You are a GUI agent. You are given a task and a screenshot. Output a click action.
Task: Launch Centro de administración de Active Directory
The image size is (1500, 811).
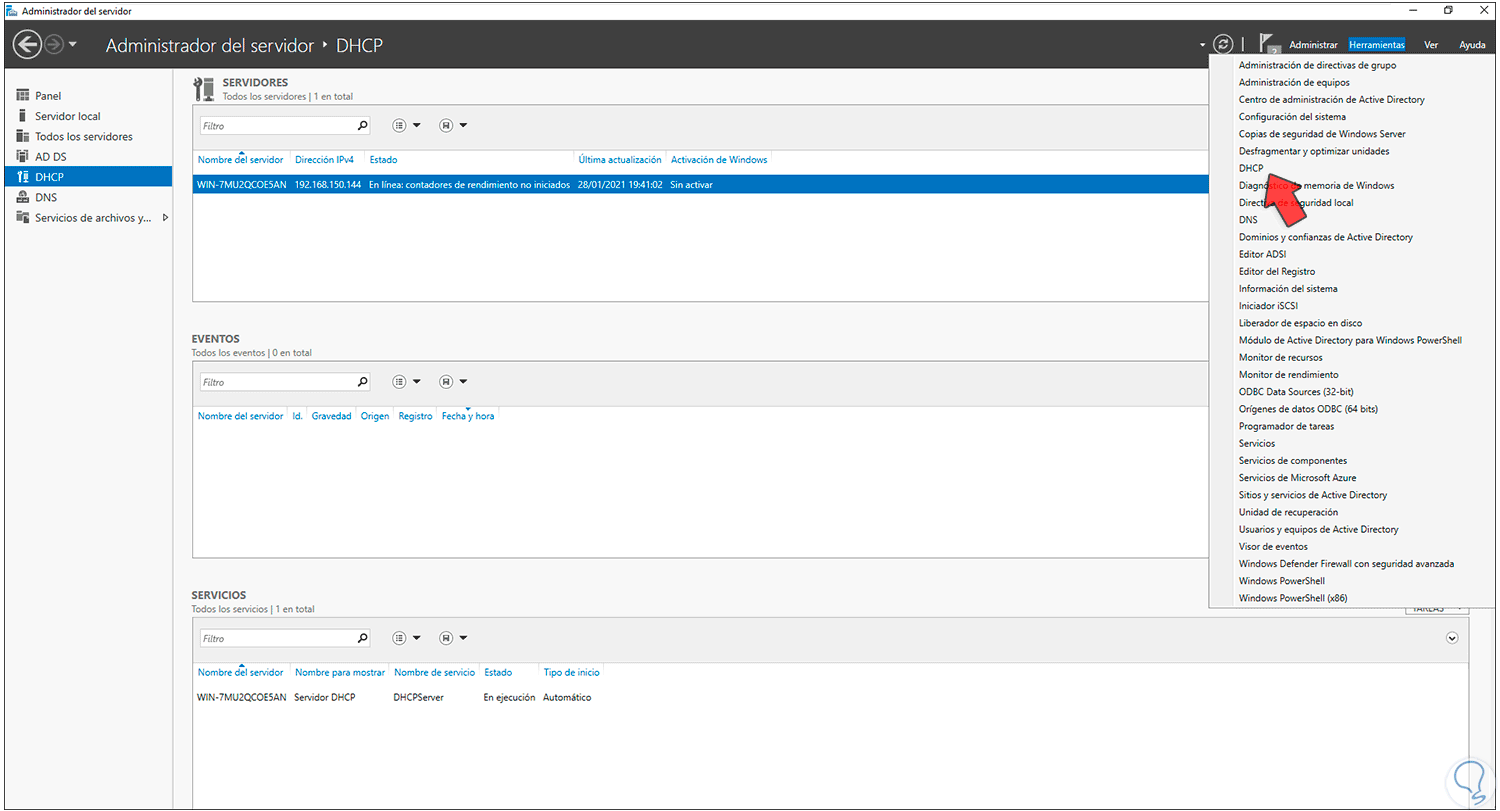1331,100
